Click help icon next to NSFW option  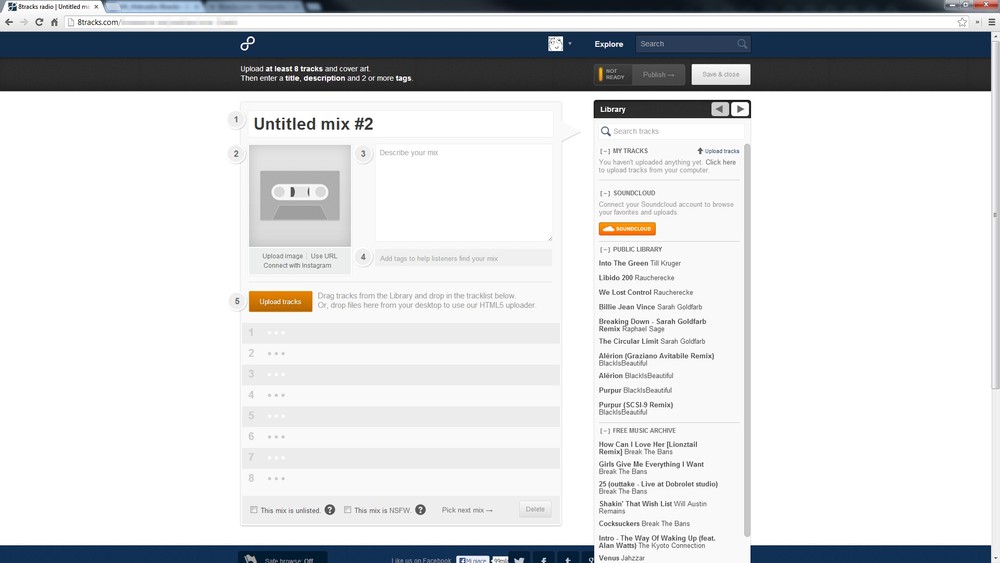pyautogui.click(x=420, y=510)
